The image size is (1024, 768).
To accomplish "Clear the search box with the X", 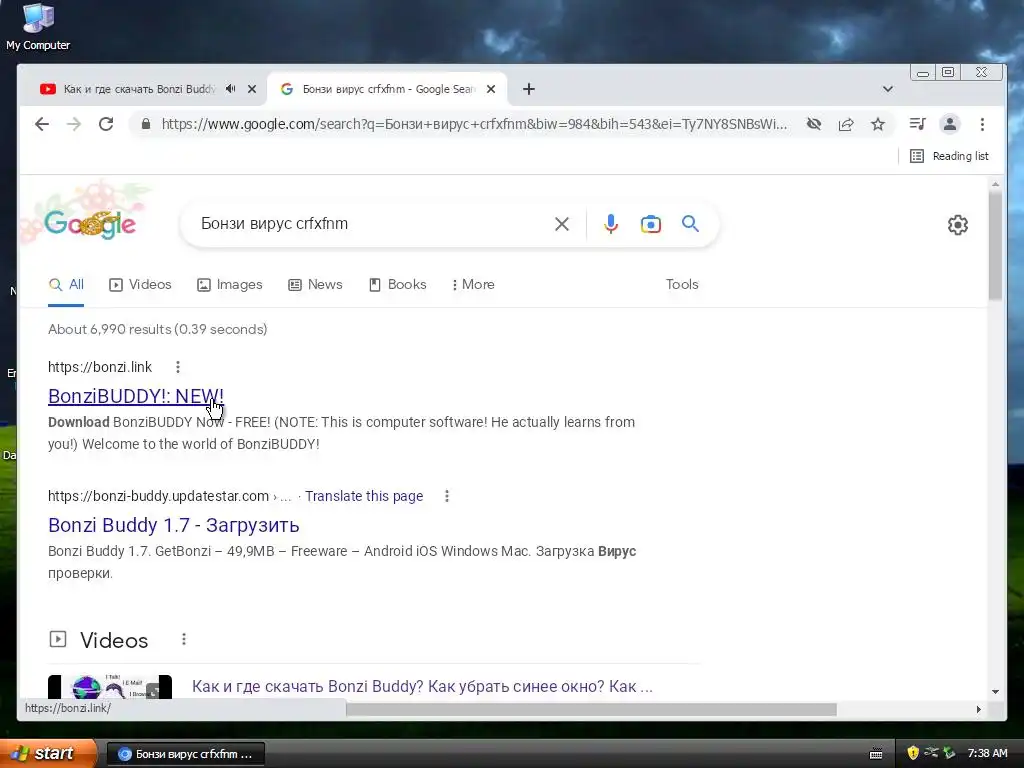I will (562, 224).
